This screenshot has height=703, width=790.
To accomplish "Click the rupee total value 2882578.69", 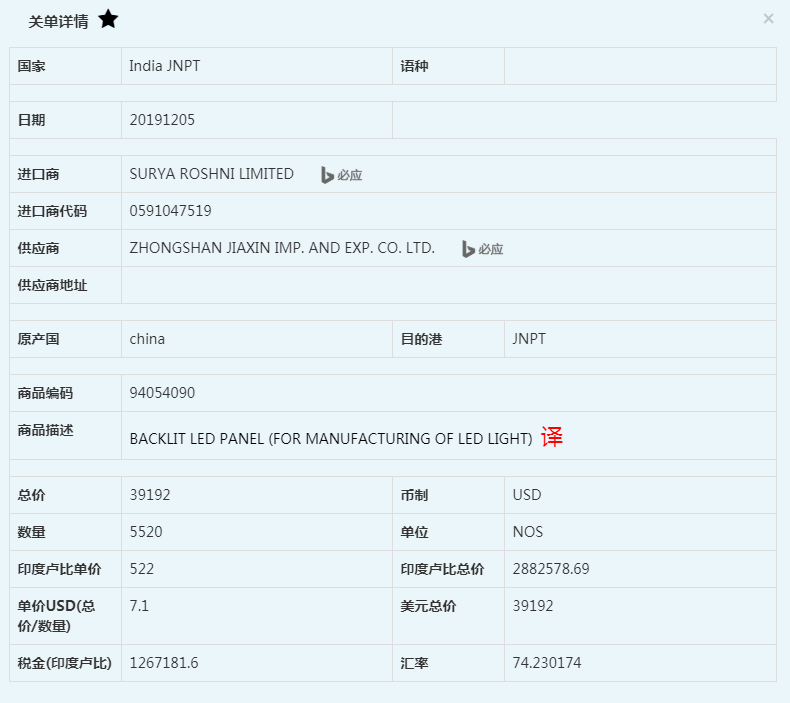I will point(551,569).
